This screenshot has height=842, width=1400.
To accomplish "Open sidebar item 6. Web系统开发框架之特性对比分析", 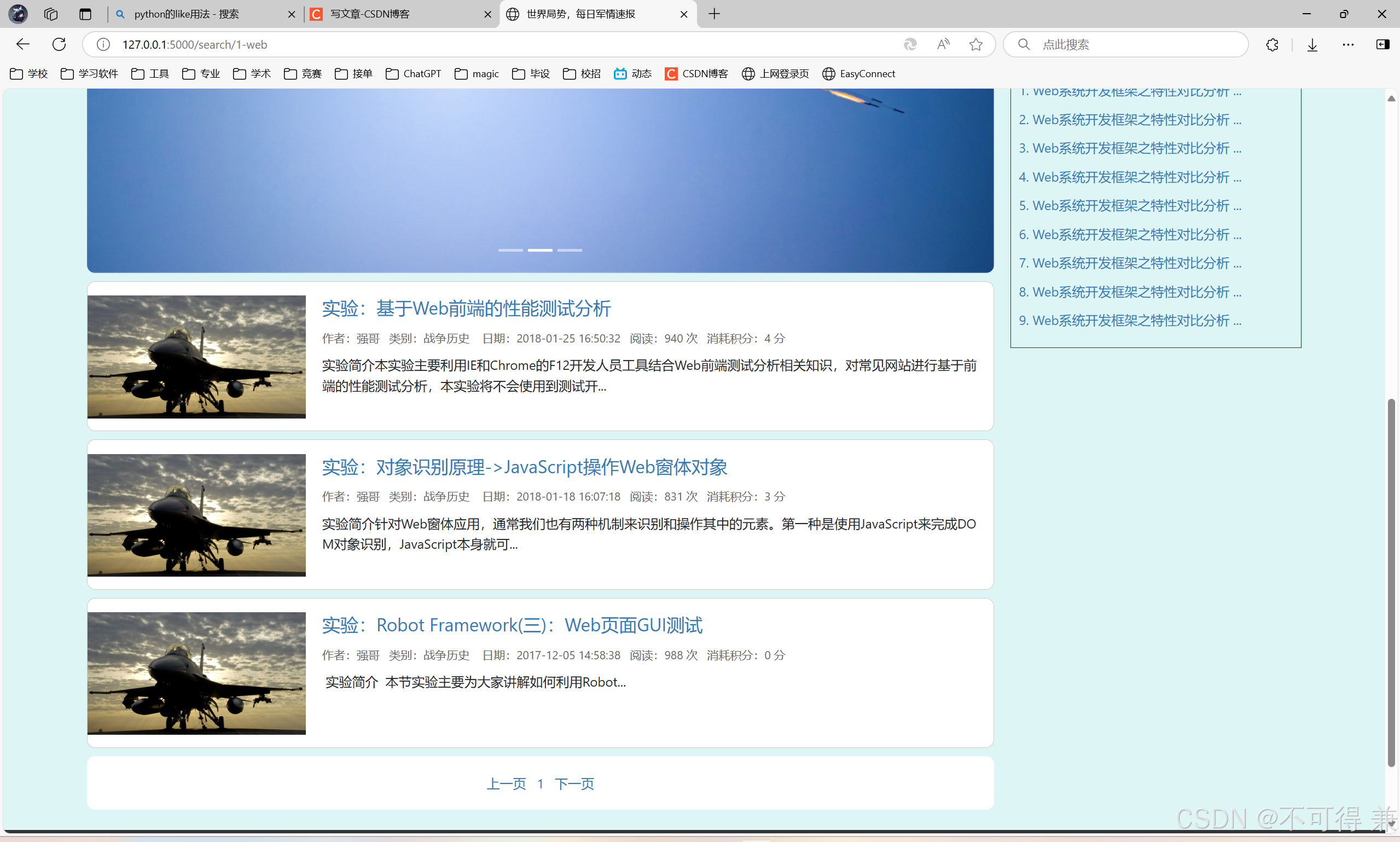I will click(1130, 234).
